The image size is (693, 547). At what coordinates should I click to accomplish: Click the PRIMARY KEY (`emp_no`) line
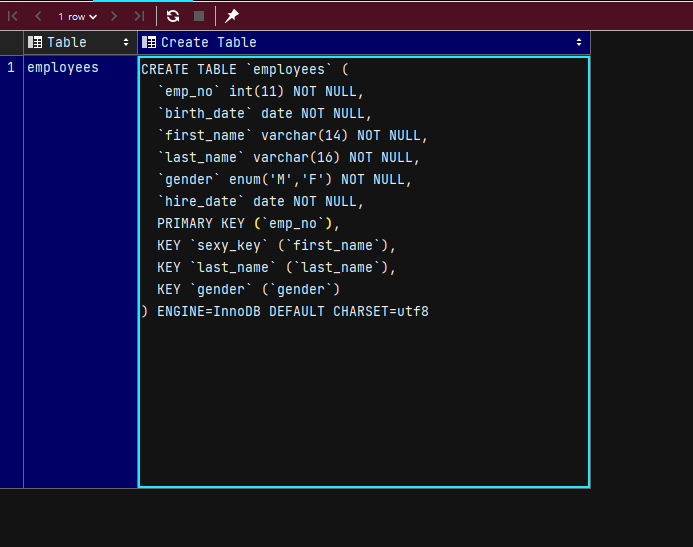click(x=248, y=224)
